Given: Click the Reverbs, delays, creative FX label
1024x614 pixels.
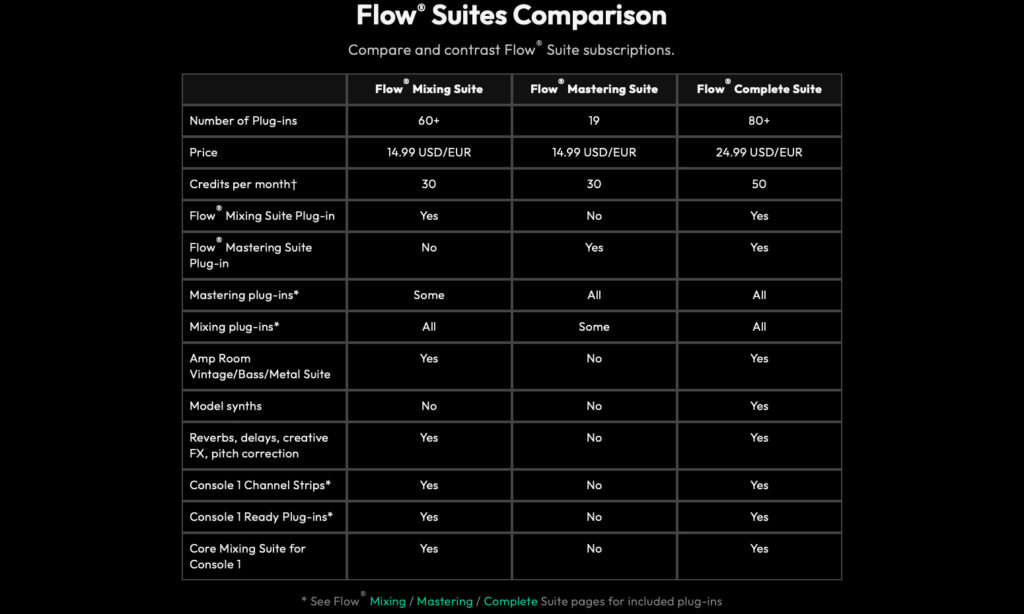Looking at the screenshot, I should click(259, 445).
